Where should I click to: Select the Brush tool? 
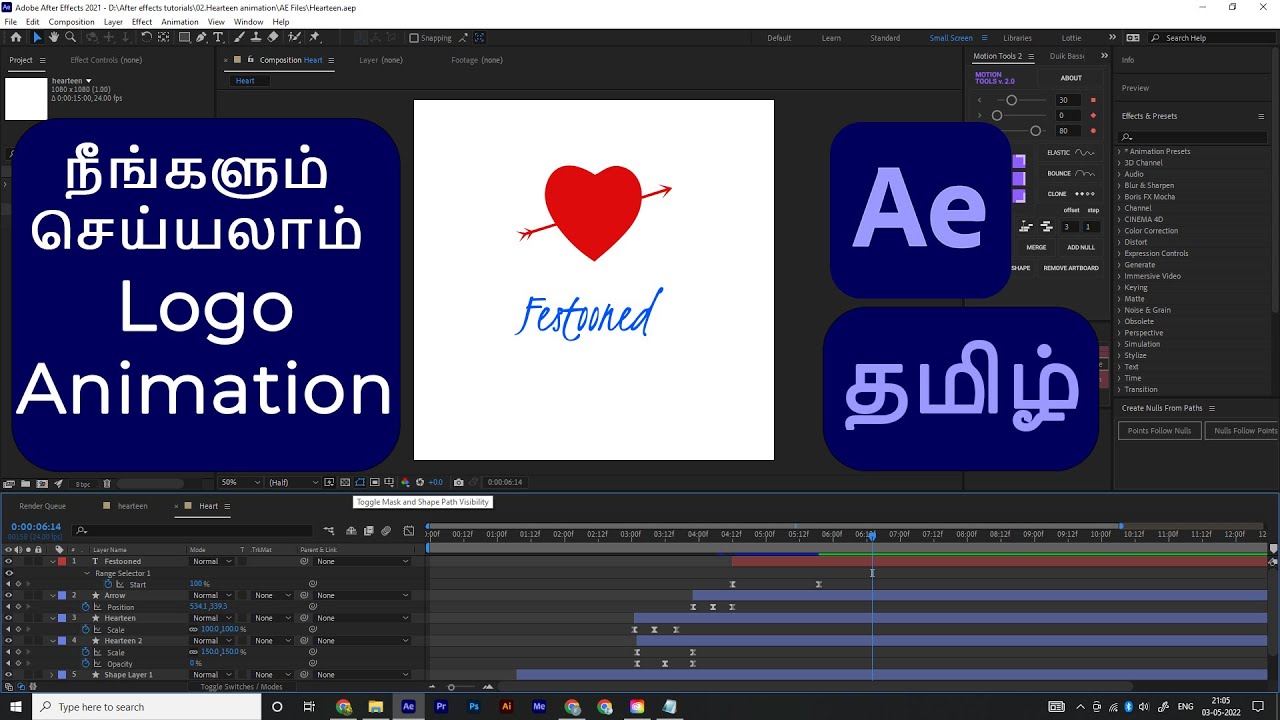point(238,37)
